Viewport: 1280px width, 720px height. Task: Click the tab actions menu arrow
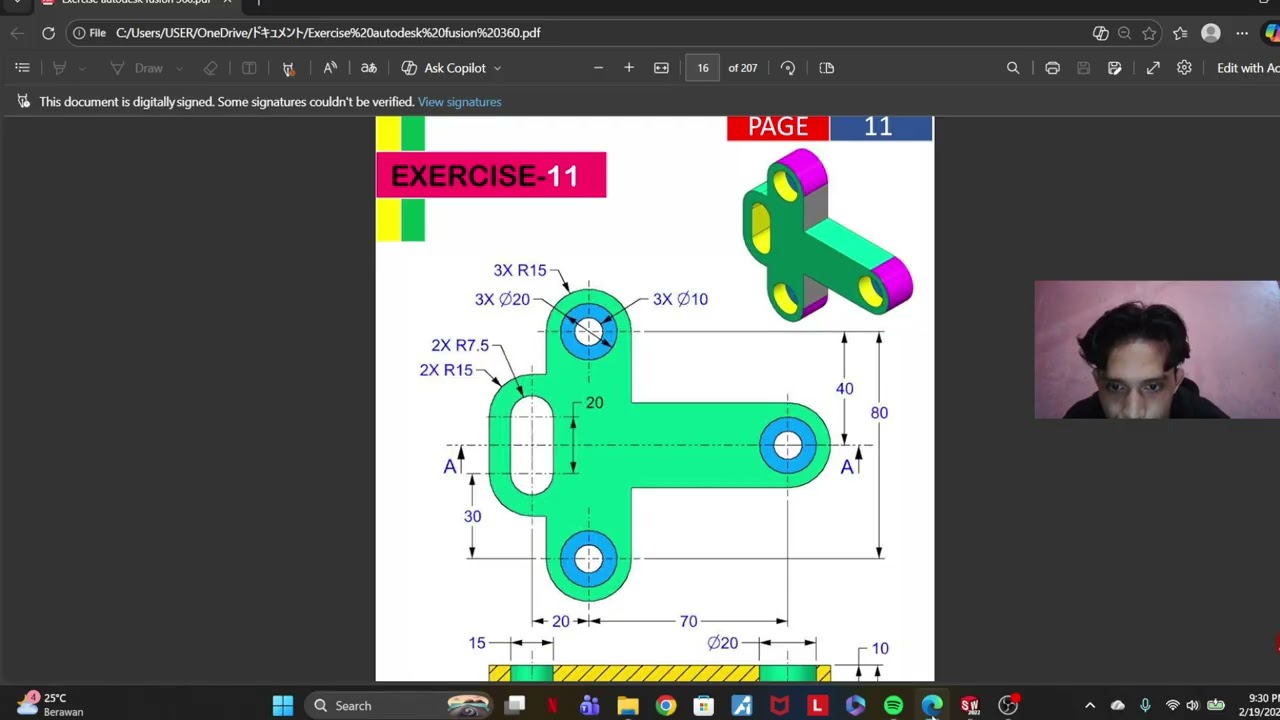[x=17, y=2]
